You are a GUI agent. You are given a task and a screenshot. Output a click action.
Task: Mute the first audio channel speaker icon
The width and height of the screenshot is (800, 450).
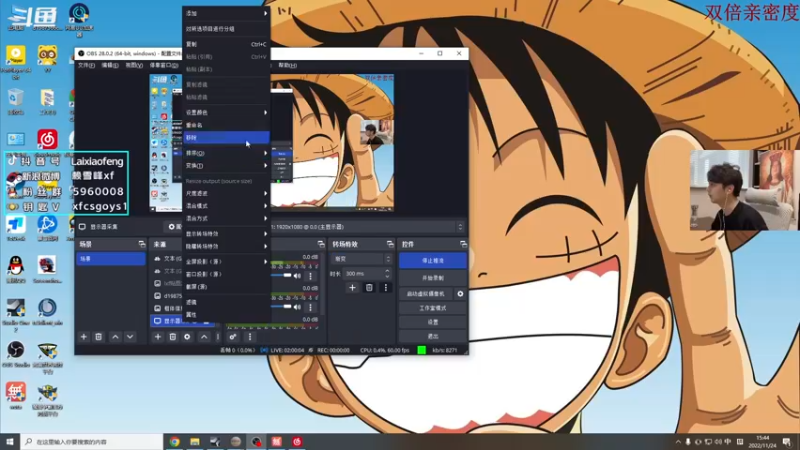297,276
